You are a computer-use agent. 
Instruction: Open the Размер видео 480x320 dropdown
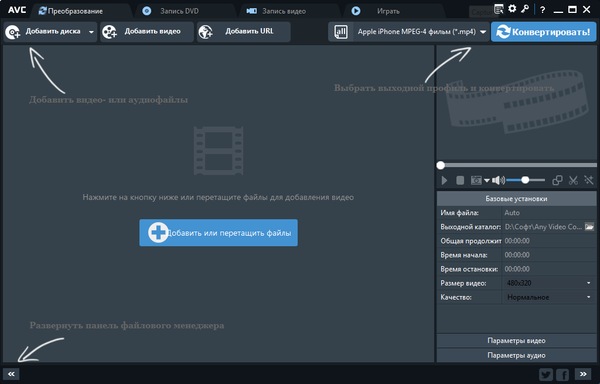[549, 283]
